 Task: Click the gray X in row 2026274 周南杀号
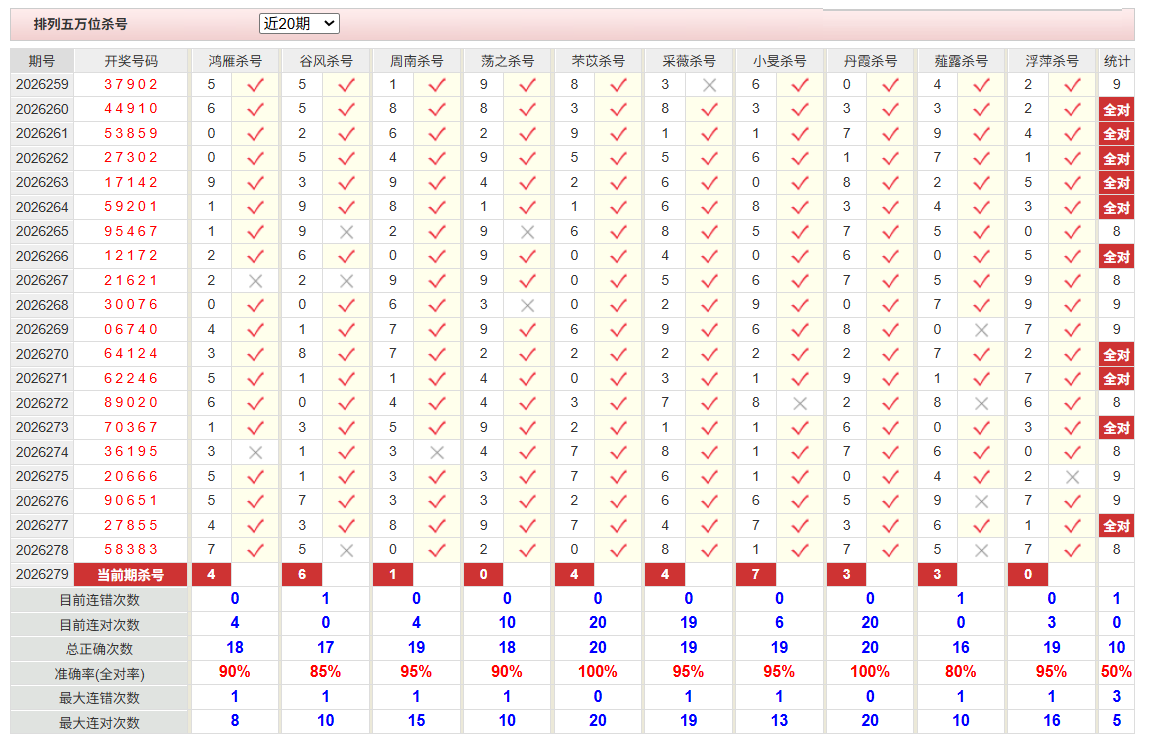437,452
